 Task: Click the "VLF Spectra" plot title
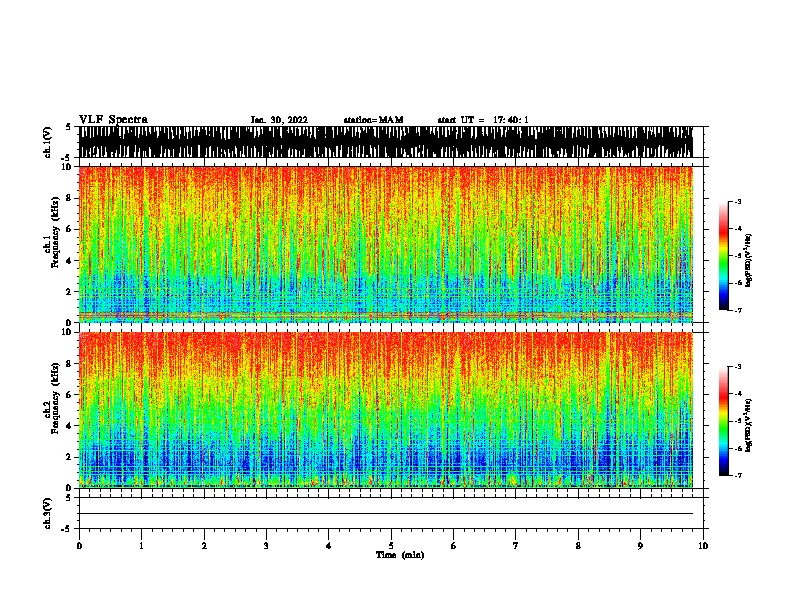tap(113, 120)
